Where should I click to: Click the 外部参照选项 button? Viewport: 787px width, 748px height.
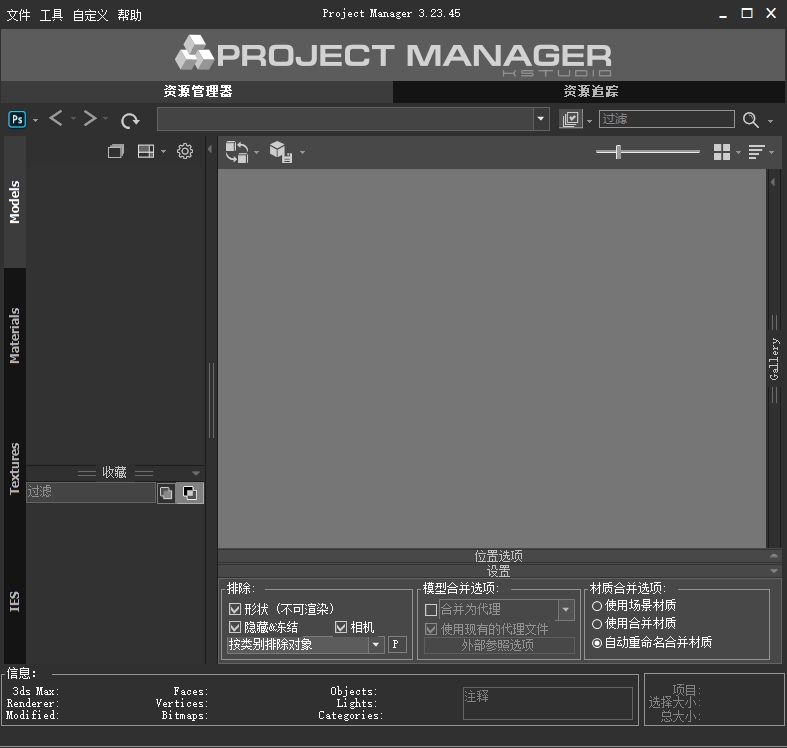coord(499,646)
